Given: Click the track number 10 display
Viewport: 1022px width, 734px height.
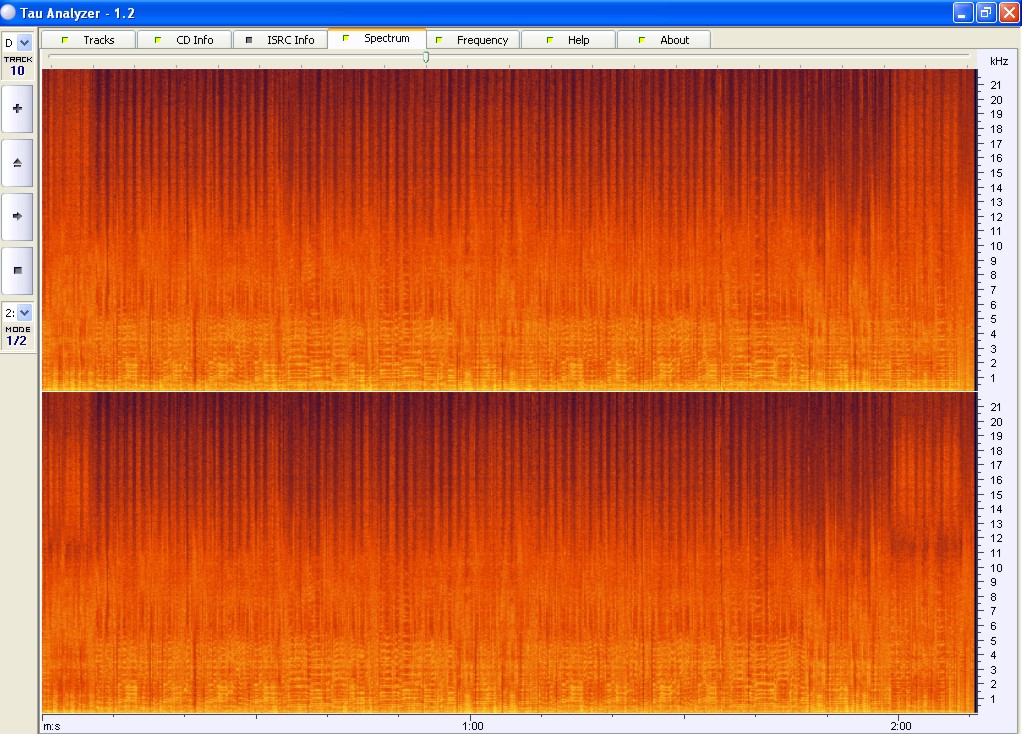Looking at the screenshot, I should (17, 71).
